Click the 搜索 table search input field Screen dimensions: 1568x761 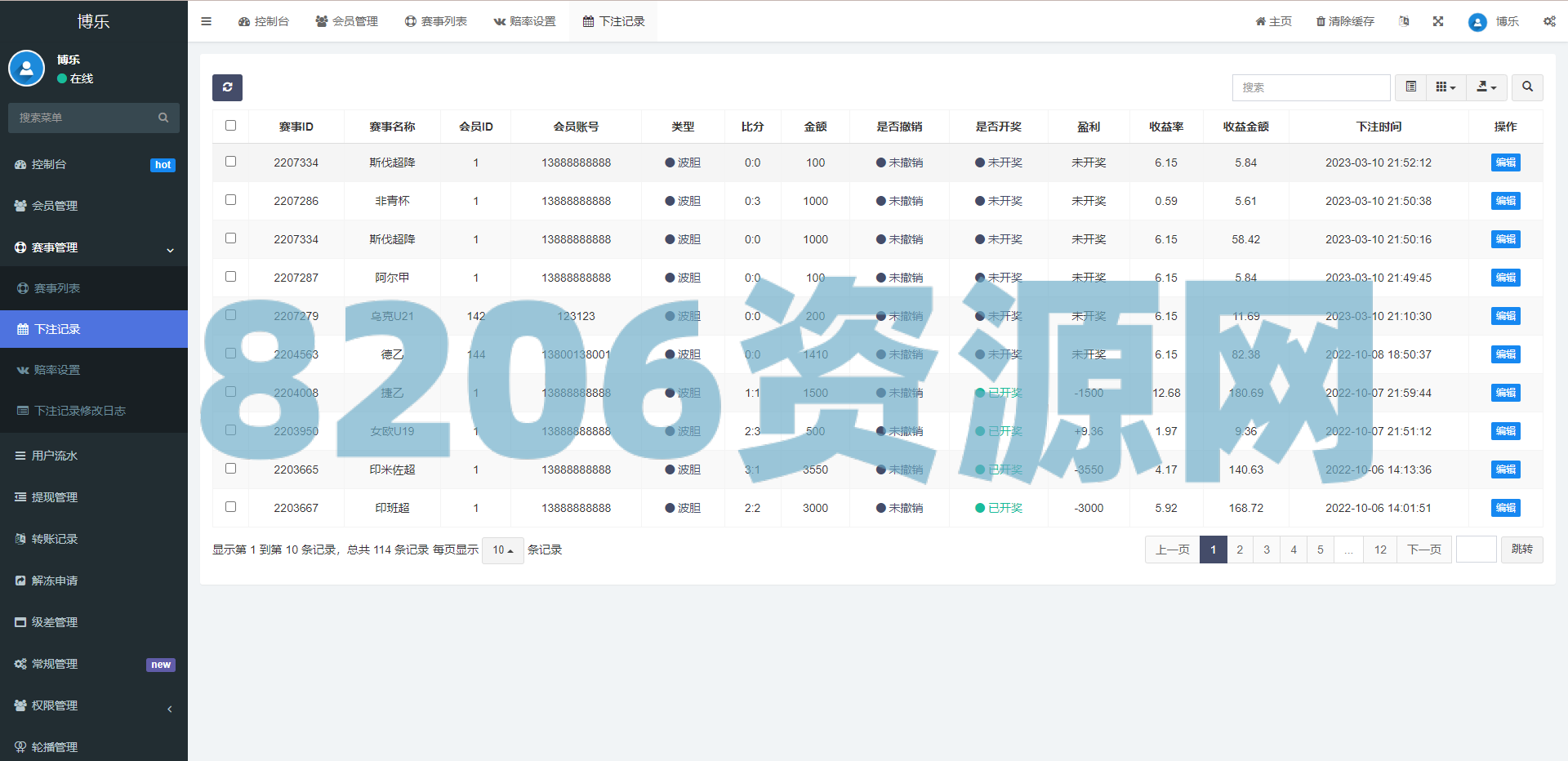1311,87
